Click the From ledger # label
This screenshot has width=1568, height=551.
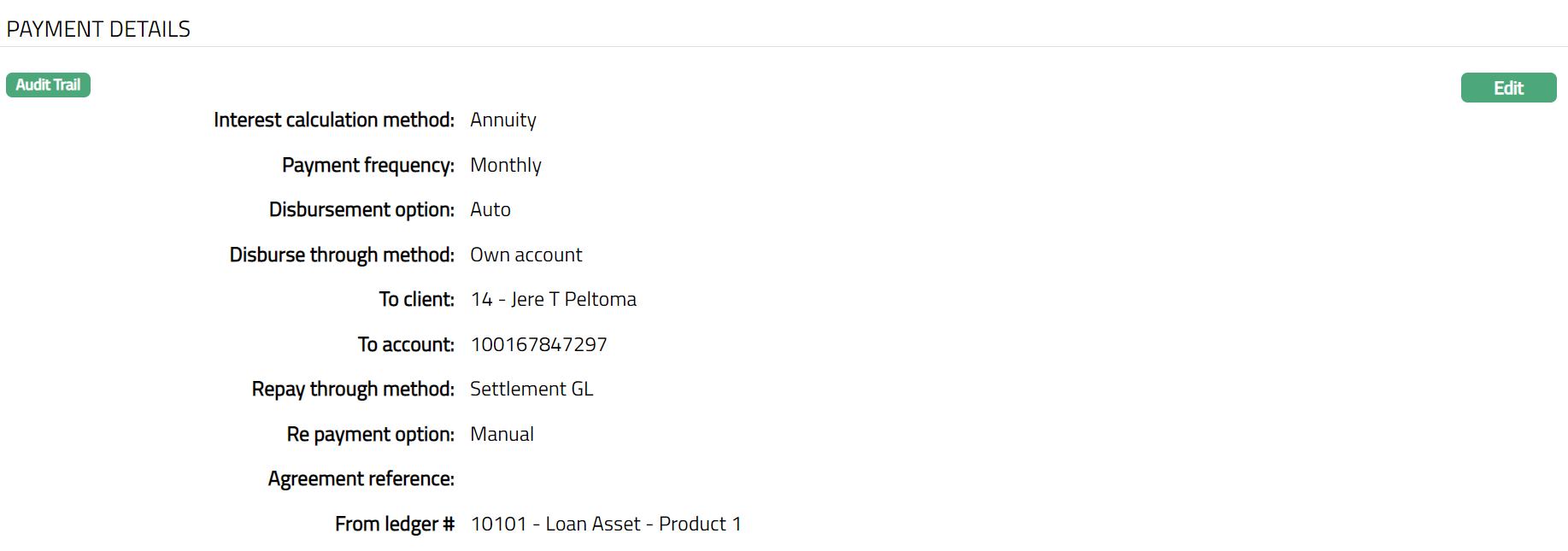395,524
